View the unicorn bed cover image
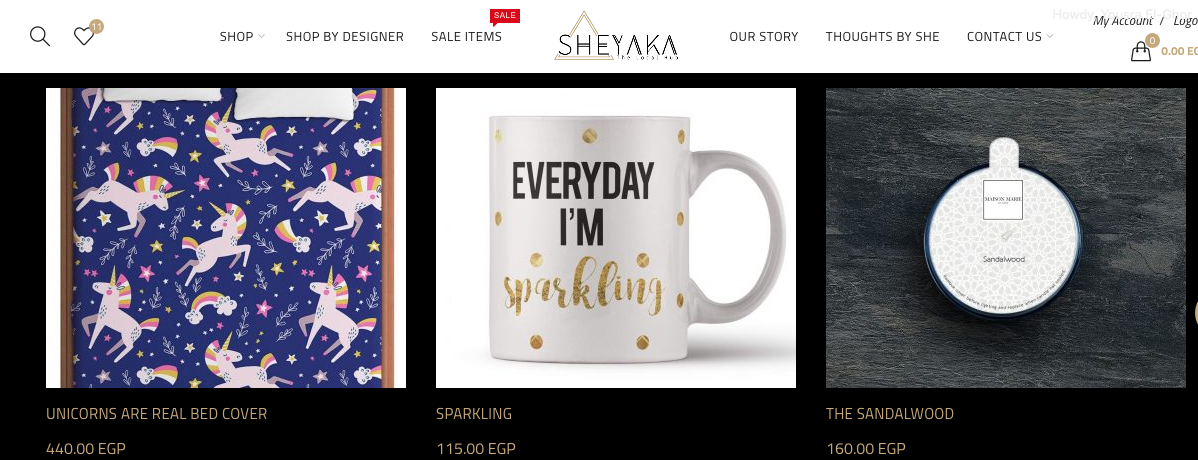Image resolution: width=1198 pixels, height=460 pixels. [225, 238]
